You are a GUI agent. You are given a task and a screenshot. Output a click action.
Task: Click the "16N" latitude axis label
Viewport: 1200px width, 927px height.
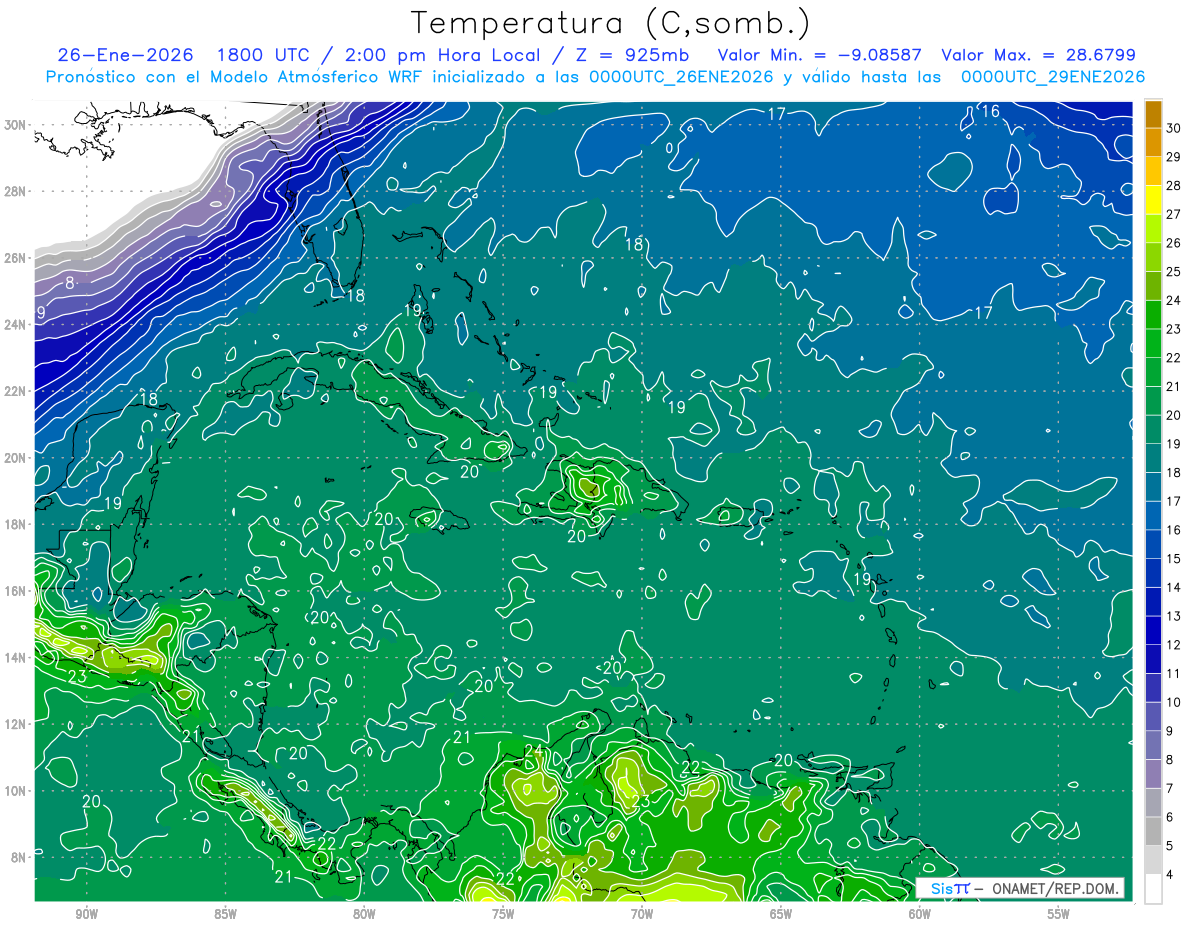(x=16, y=591)
